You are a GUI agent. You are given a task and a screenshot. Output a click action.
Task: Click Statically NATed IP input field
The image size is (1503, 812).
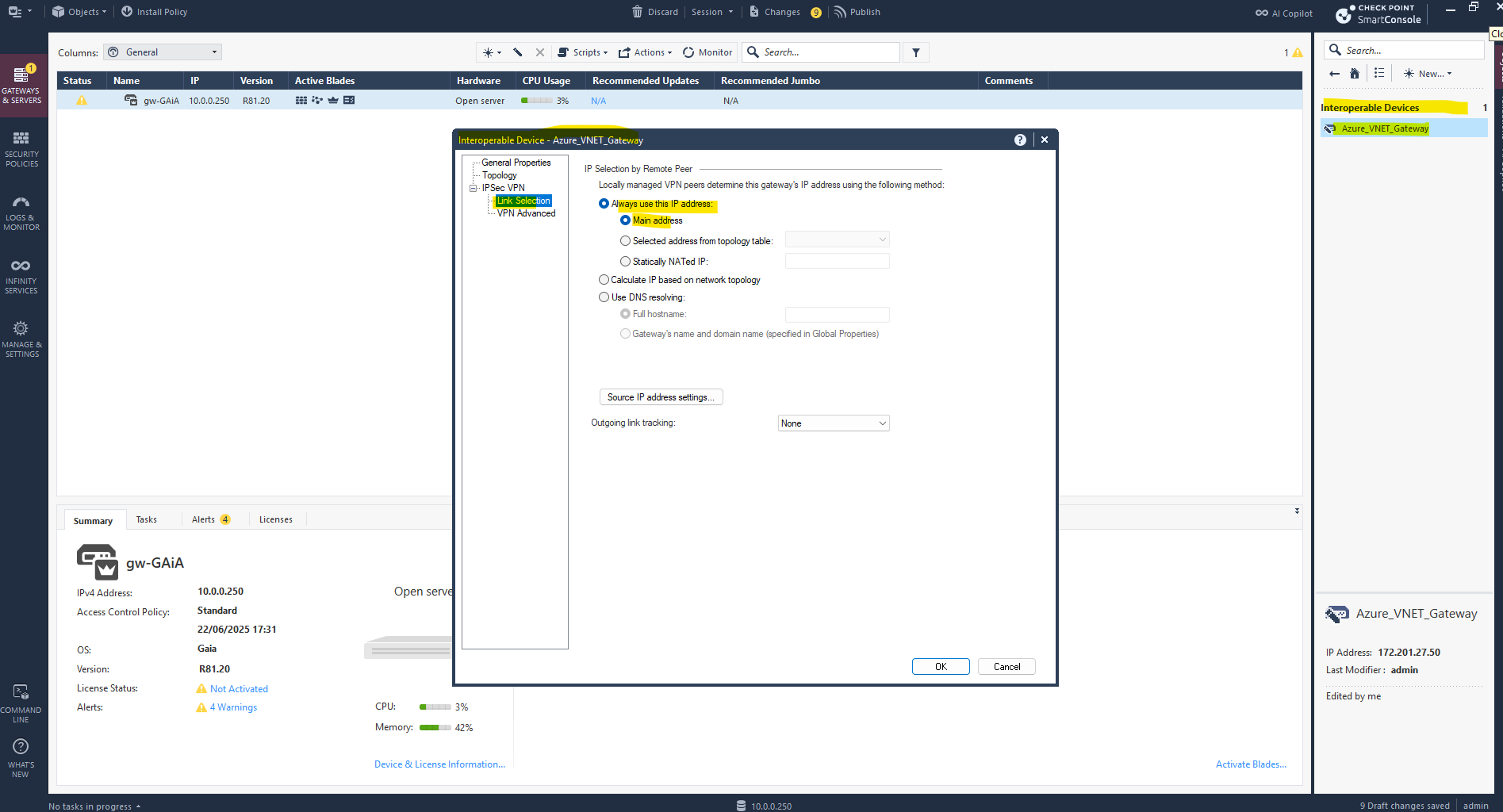pyautogui.click(x=837, y=261)
